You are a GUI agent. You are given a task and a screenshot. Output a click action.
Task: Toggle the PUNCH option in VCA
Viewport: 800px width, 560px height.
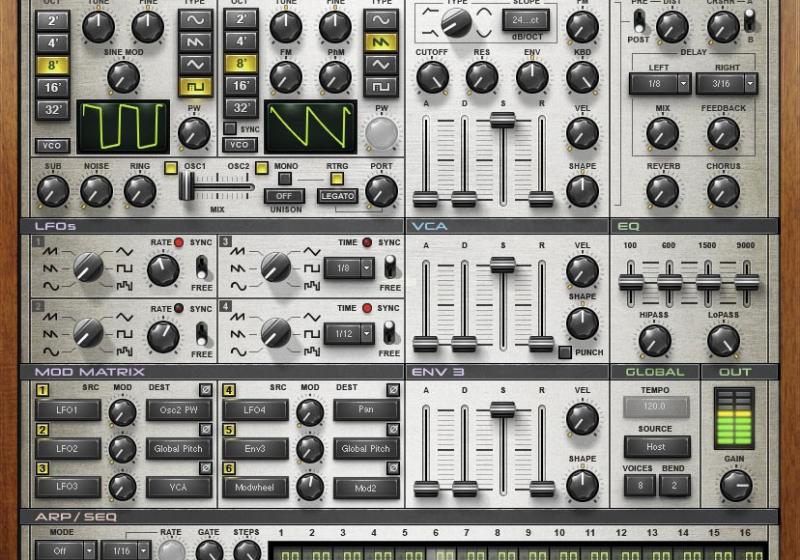pyautogui.click(x=565, y=352)
